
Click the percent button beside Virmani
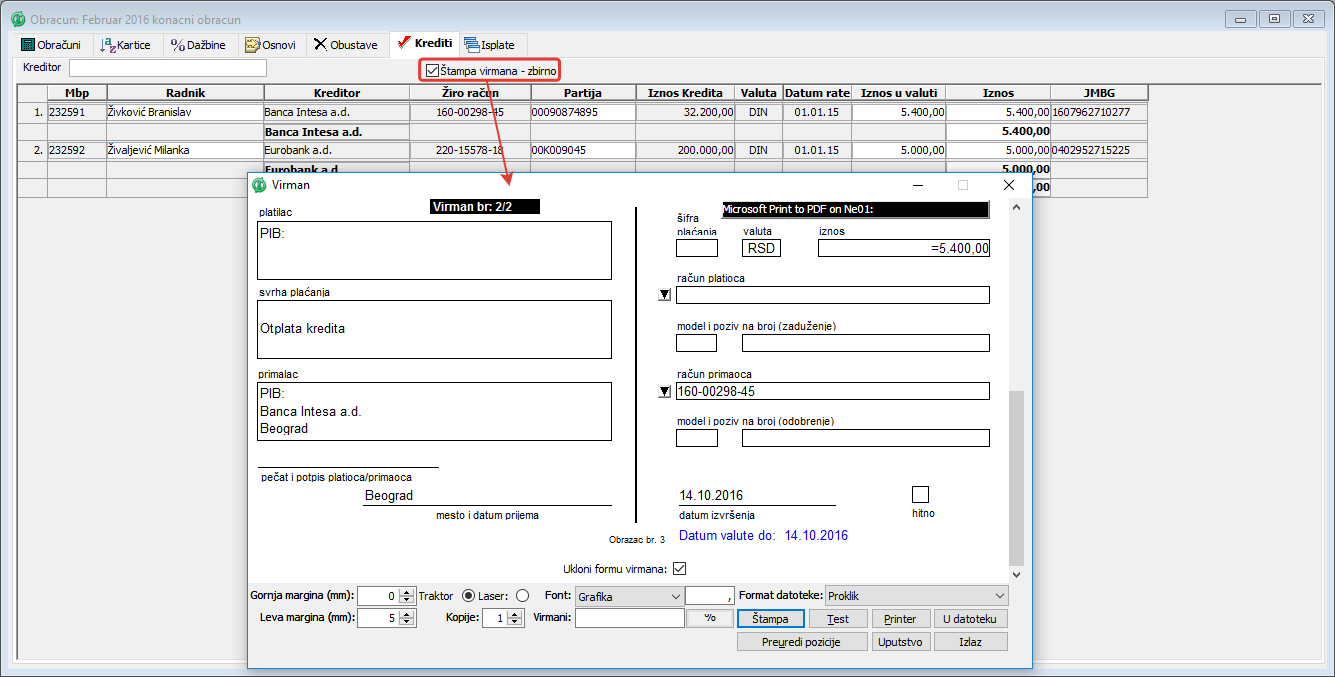coord(710,618)
